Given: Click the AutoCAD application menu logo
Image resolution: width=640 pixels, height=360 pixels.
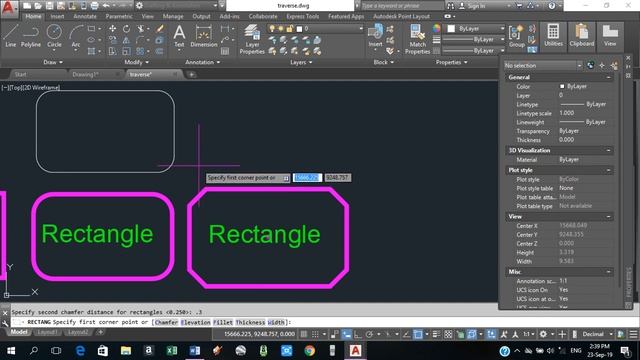Looking at the screenshot, I should [9, 8].
